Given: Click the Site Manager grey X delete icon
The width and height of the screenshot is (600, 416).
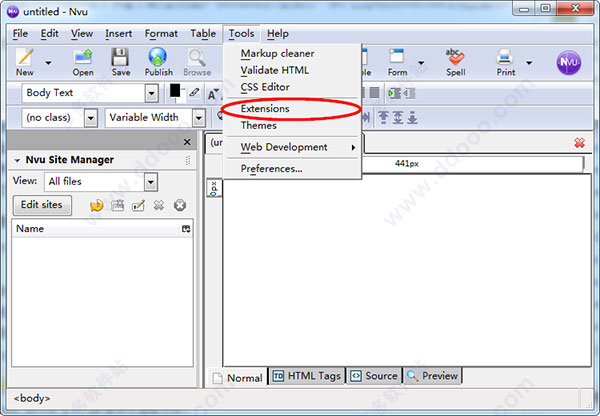Looking at the screenshot, I should pos(158,206).
